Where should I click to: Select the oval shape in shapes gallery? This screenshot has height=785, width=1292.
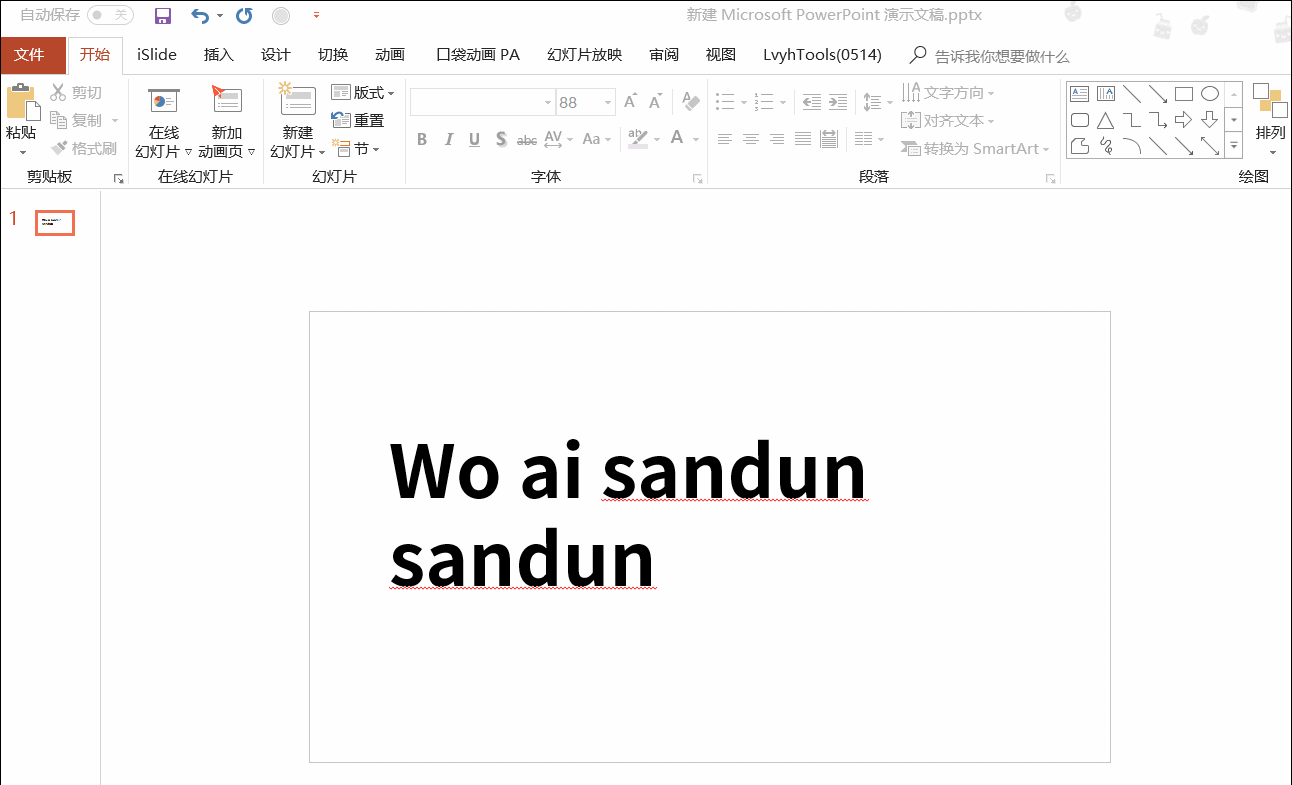[1210, 94]
